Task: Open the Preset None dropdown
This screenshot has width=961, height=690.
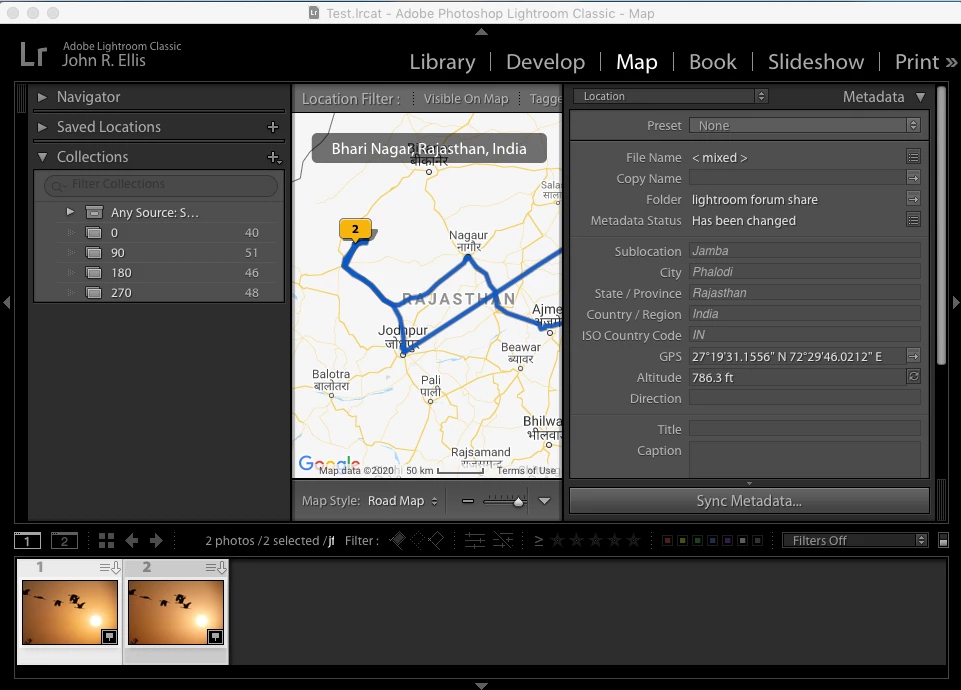Action: (805, 126)
